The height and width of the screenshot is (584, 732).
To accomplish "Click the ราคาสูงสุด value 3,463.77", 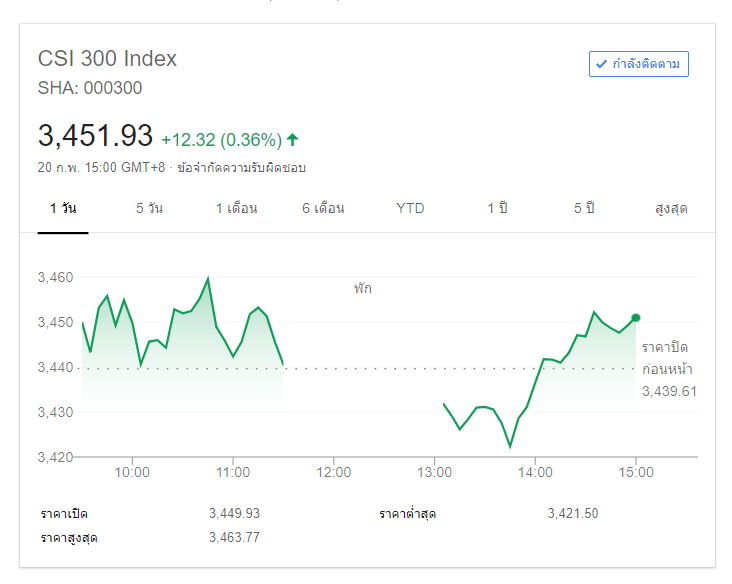I will [x=234, y=538].
